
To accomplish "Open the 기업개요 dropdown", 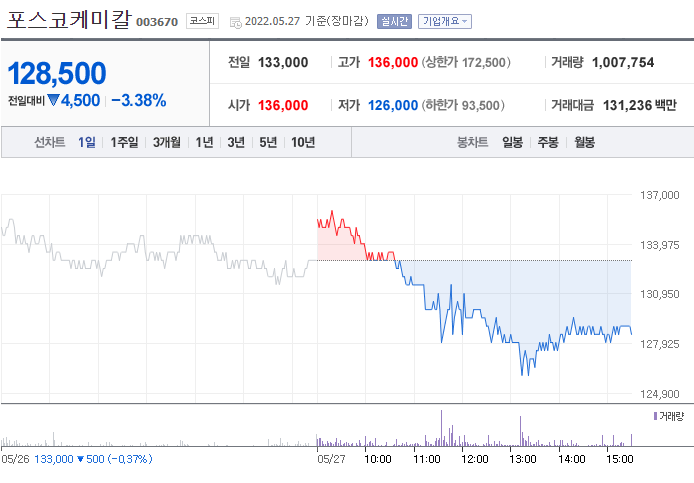I will [x=445, y=21].
